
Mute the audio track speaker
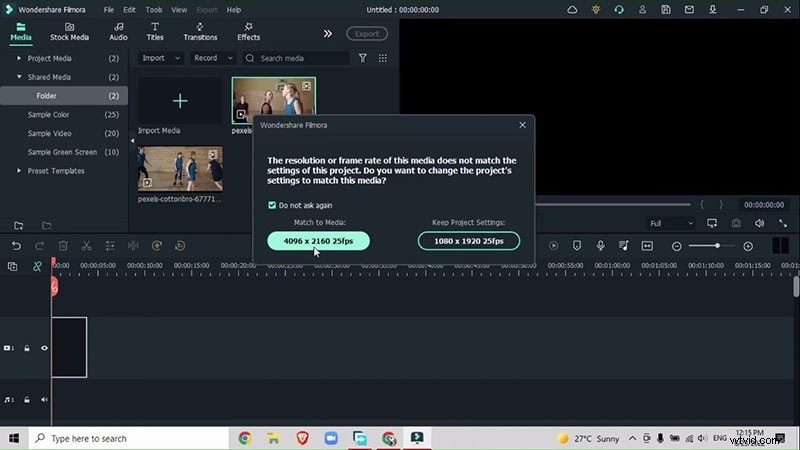44,399
